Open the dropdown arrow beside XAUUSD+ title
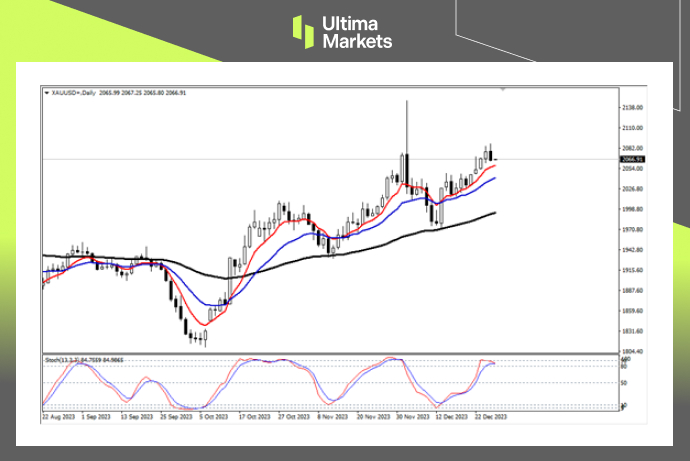The width and height of the screenshot is (690, 461). point(45,92)
